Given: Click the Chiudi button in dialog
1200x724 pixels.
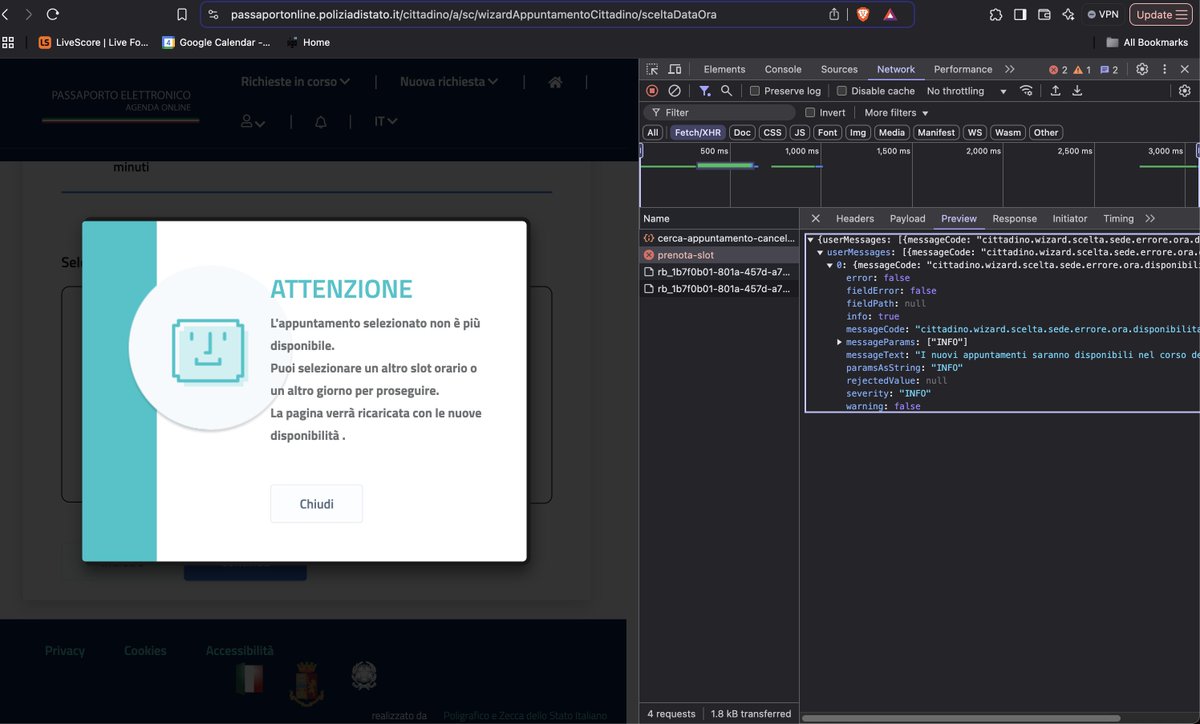Looking at the screenshot, I should [x=317, y=504].
